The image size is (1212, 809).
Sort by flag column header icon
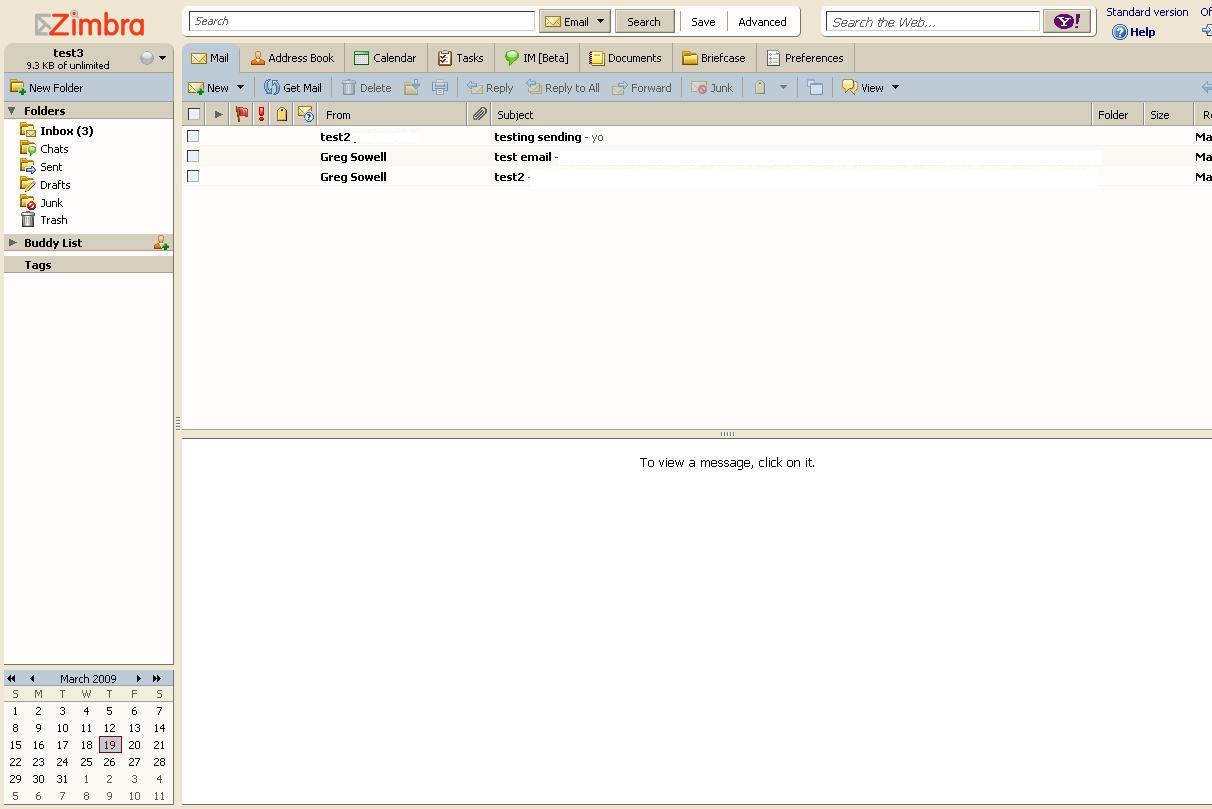[242, 115]
